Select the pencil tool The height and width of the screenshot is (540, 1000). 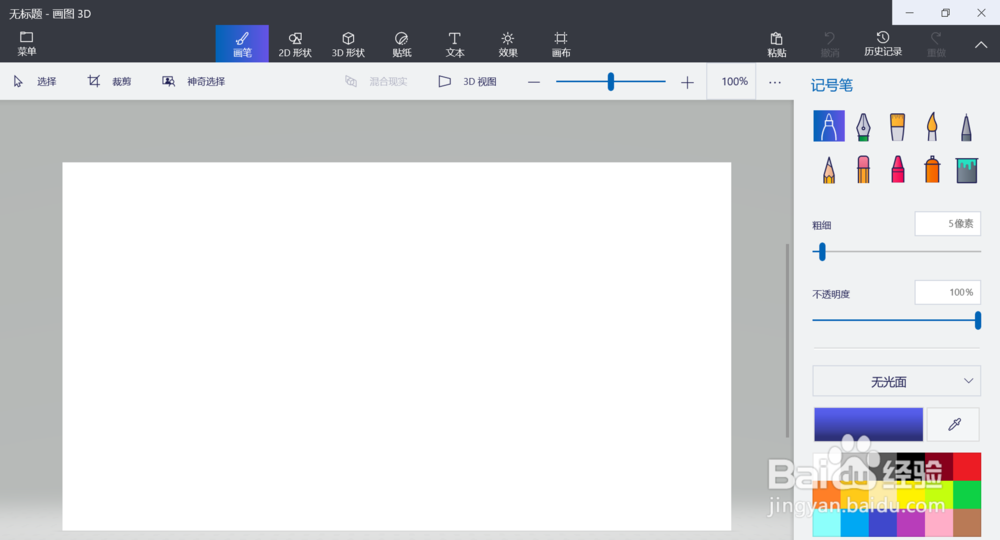point(828,170)
